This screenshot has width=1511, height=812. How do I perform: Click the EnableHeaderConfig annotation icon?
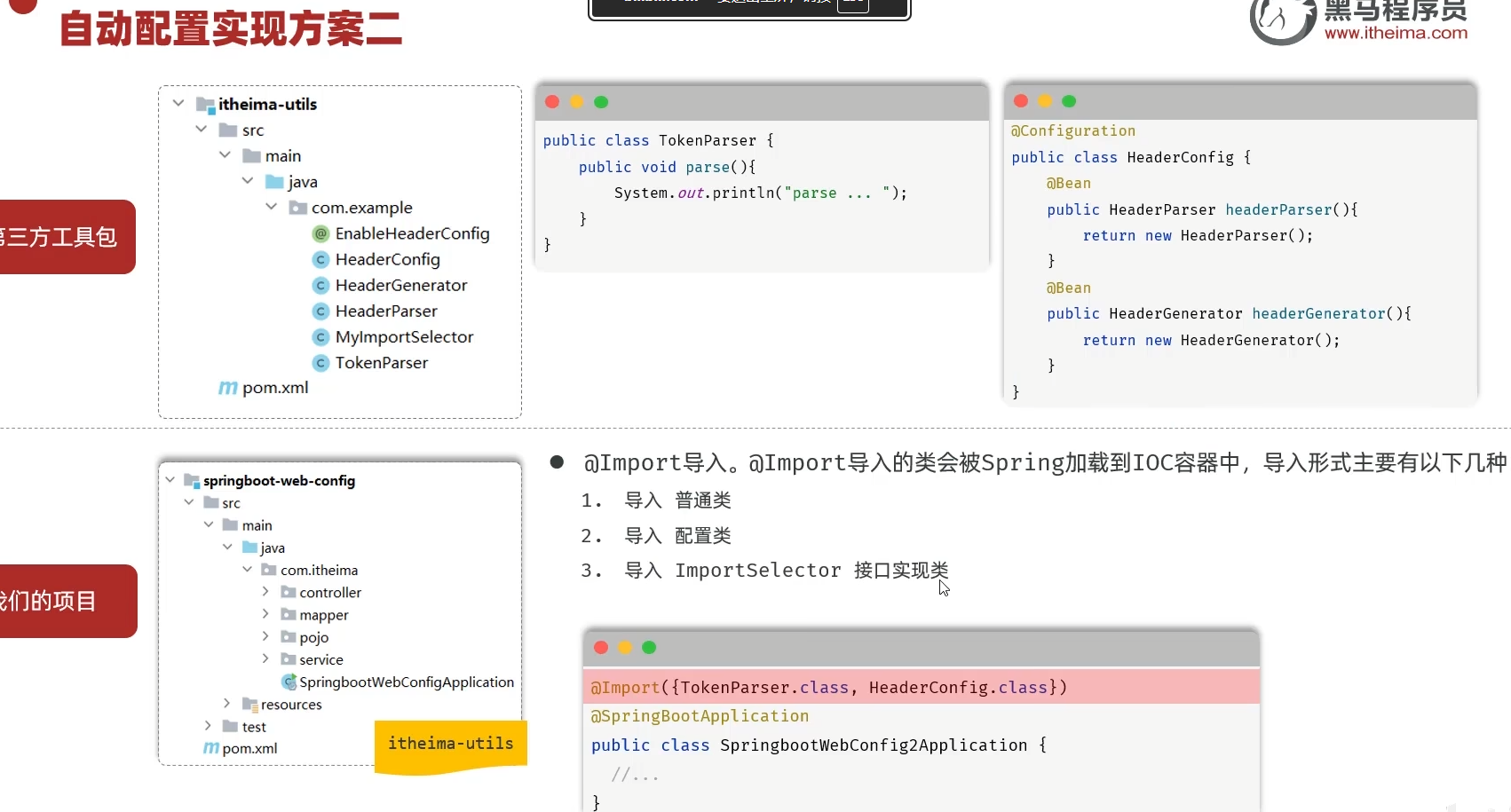click(321, 233)
